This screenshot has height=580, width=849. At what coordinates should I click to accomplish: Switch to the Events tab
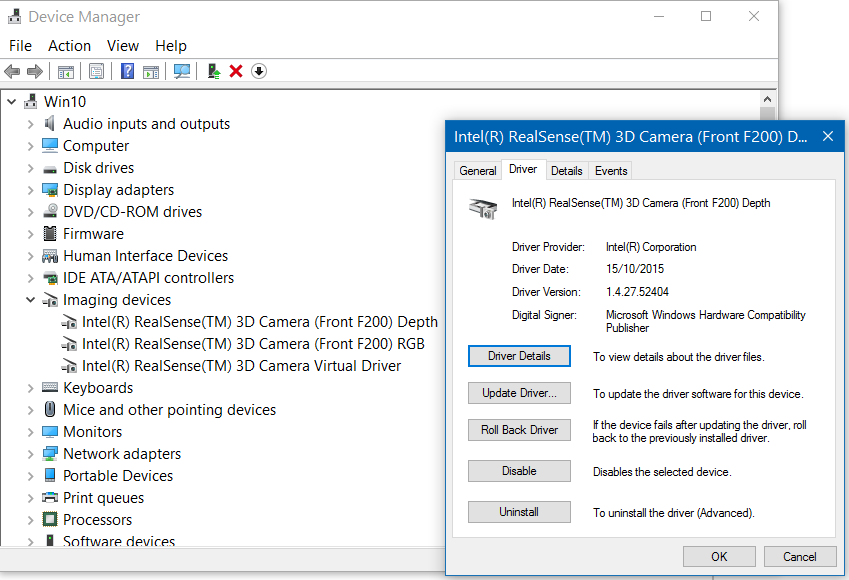pyautogui.click(x=611, y=171)
